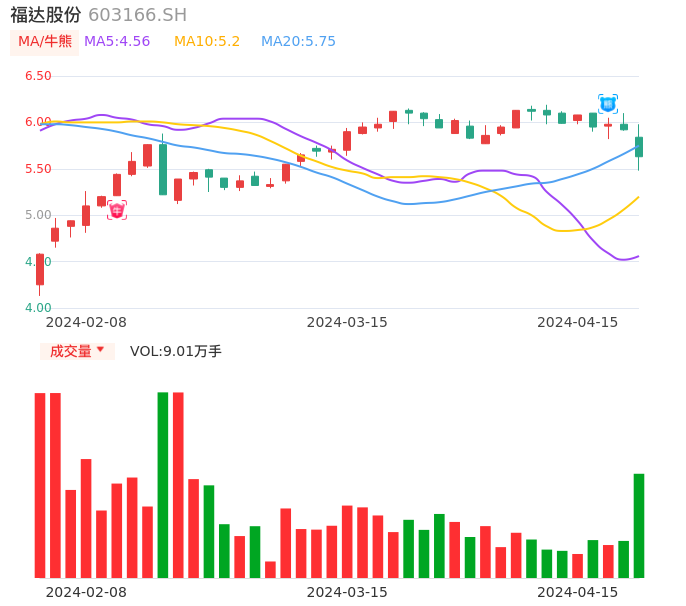Expand the MA/牛熊 indicator selector
Image resolution: width=686 pixels, height=606 pixels.
[44, 42]
